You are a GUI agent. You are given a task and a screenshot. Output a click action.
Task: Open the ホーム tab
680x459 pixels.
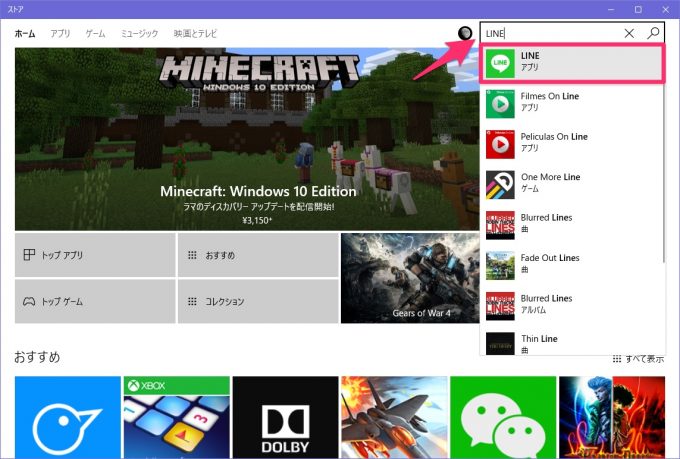pos(25,33)
